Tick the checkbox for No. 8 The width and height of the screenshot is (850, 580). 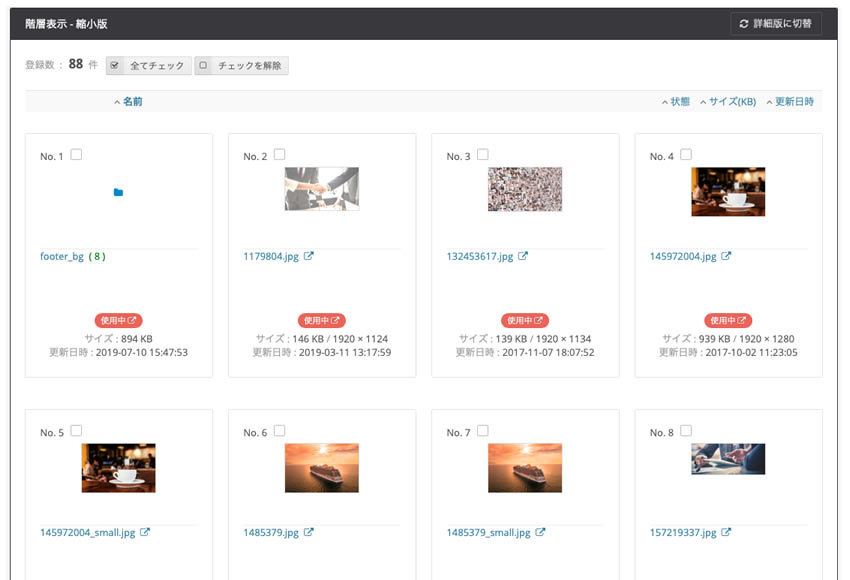pos(686,430)
